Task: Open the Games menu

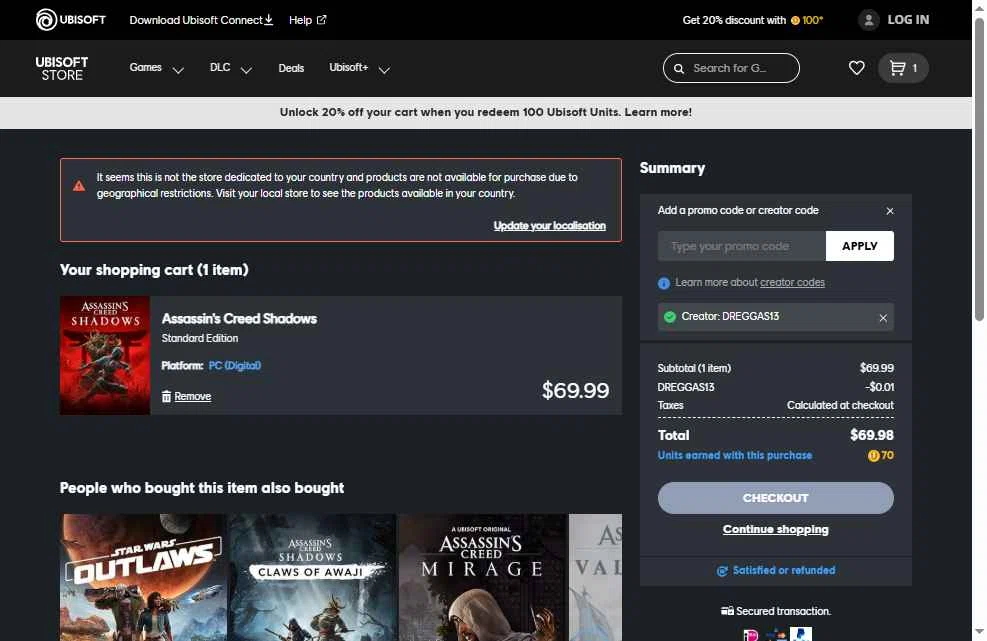Action: click(145, 67)
